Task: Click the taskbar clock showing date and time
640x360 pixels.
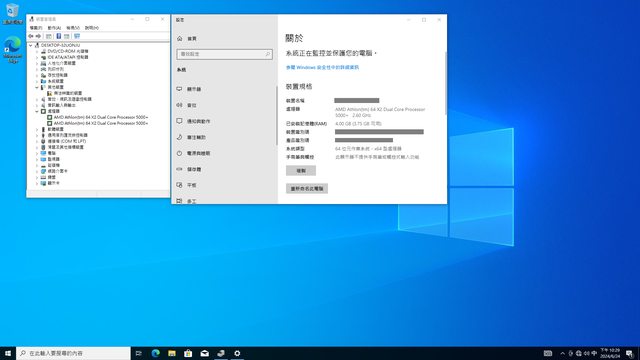Action: tap(610, 353)
